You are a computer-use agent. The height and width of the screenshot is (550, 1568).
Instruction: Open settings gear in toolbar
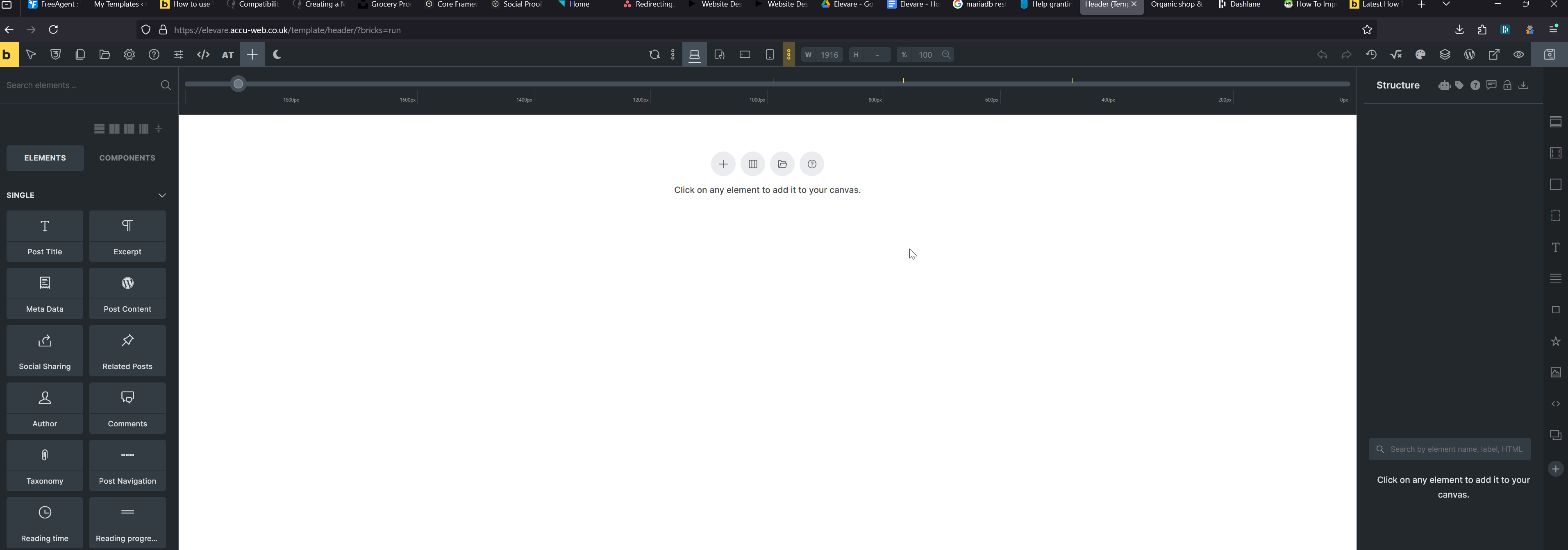coord(129,55)
